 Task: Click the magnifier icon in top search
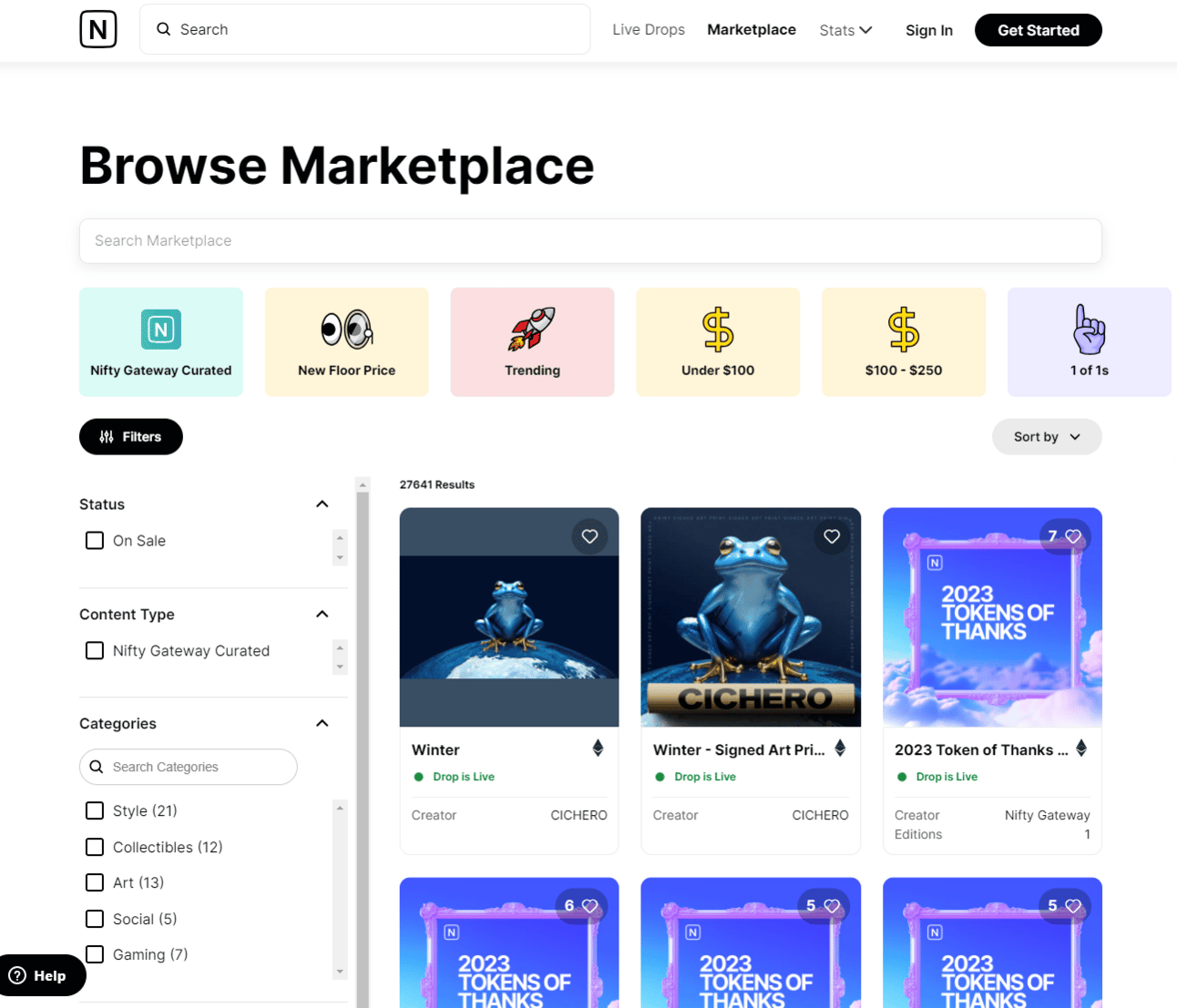164,29
